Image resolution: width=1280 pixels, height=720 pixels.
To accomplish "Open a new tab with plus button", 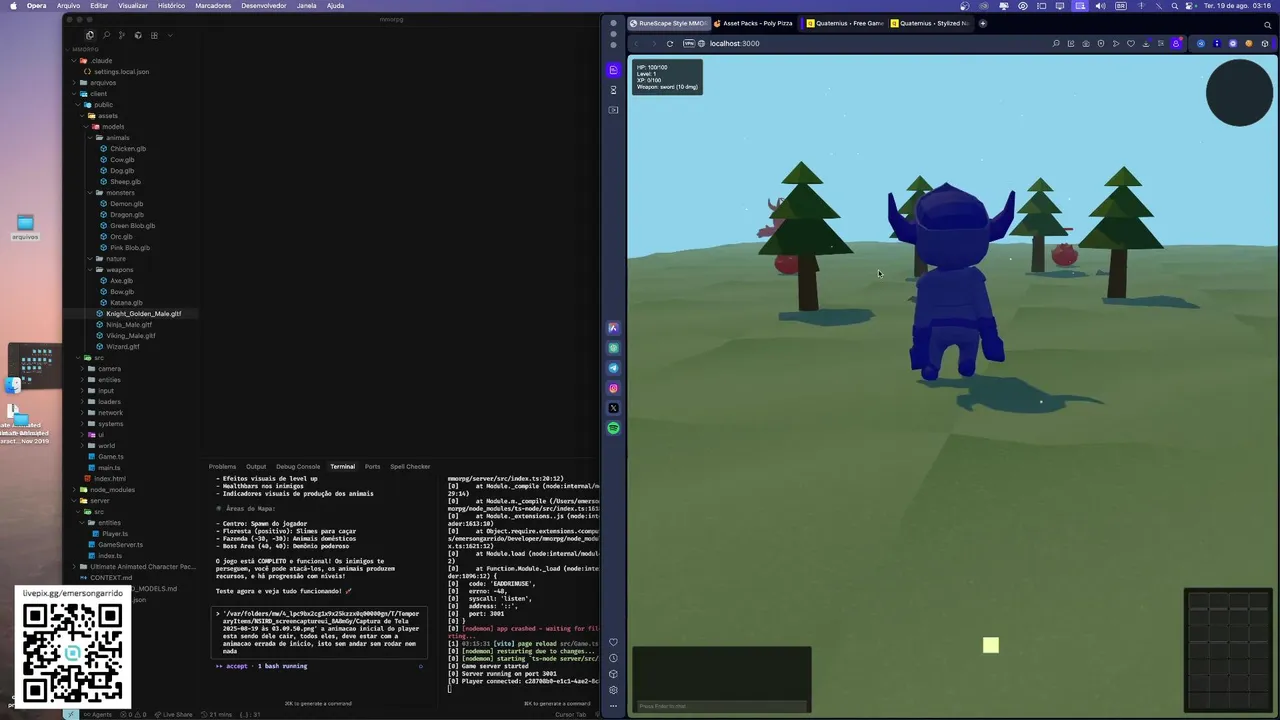I will pos(983,23).
